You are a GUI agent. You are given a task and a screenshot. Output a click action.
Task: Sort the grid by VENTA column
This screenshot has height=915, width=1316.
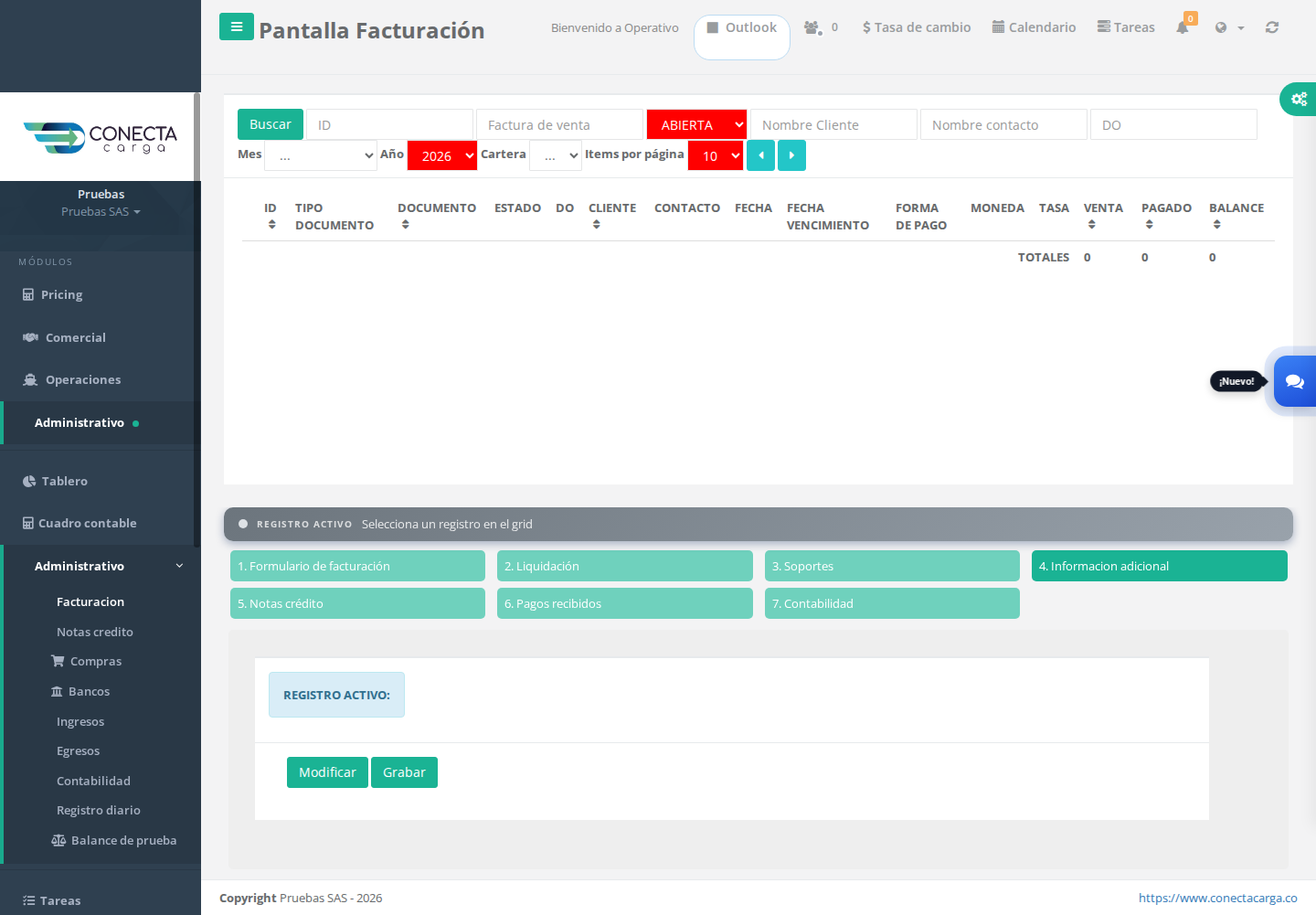[x=1091, y=224]
